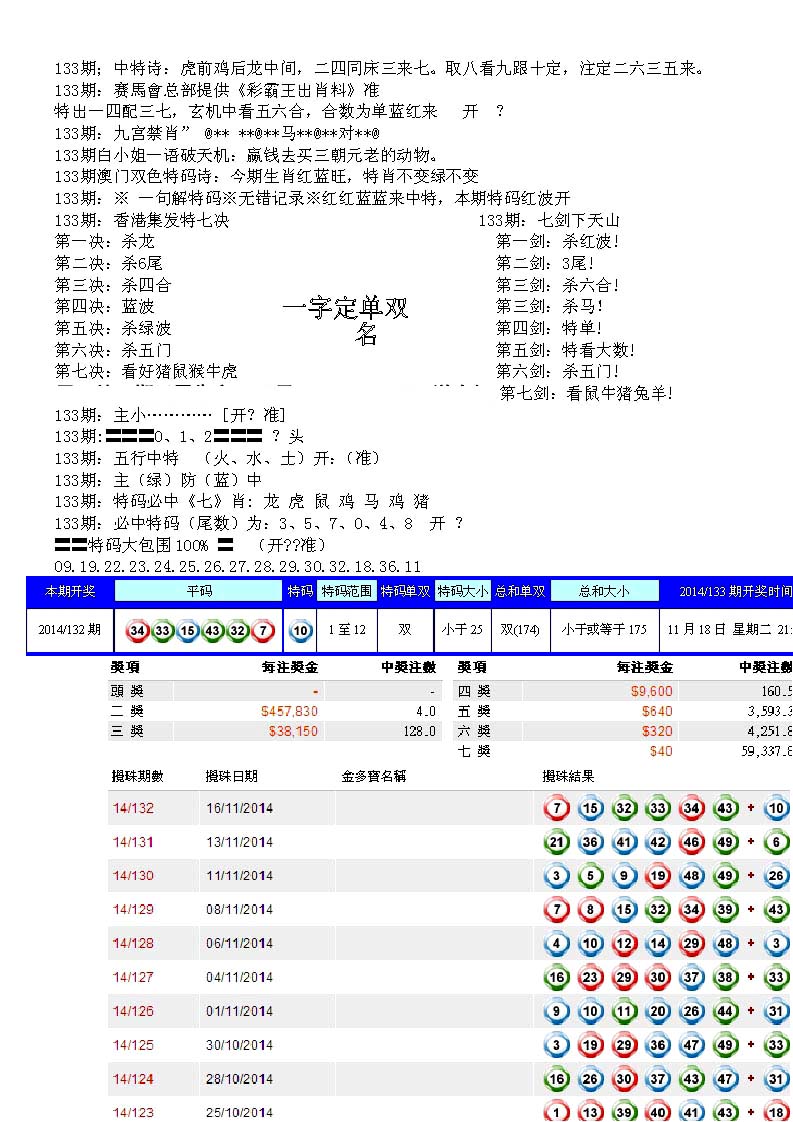Viewport: 793px width, 1122px height.
Task: Switch to the 平码 header tab
Action: click(x=199, y=591)
